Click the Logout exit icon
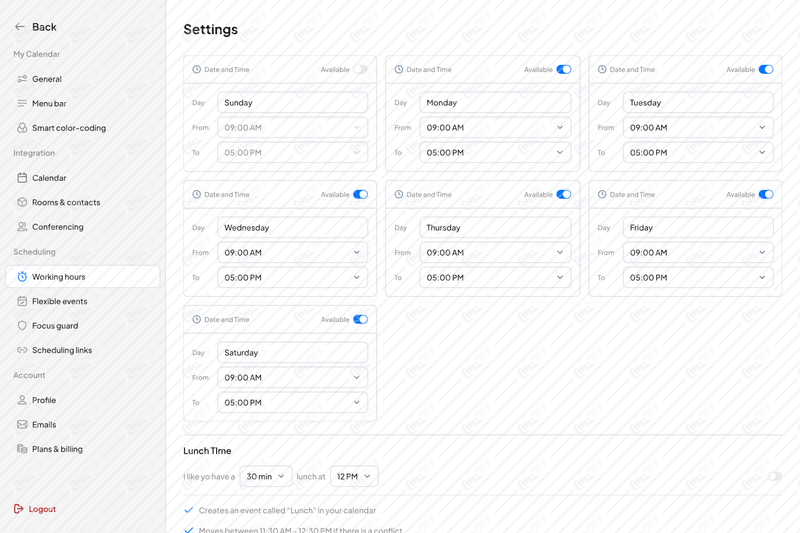800x533 pixels. 18,509
